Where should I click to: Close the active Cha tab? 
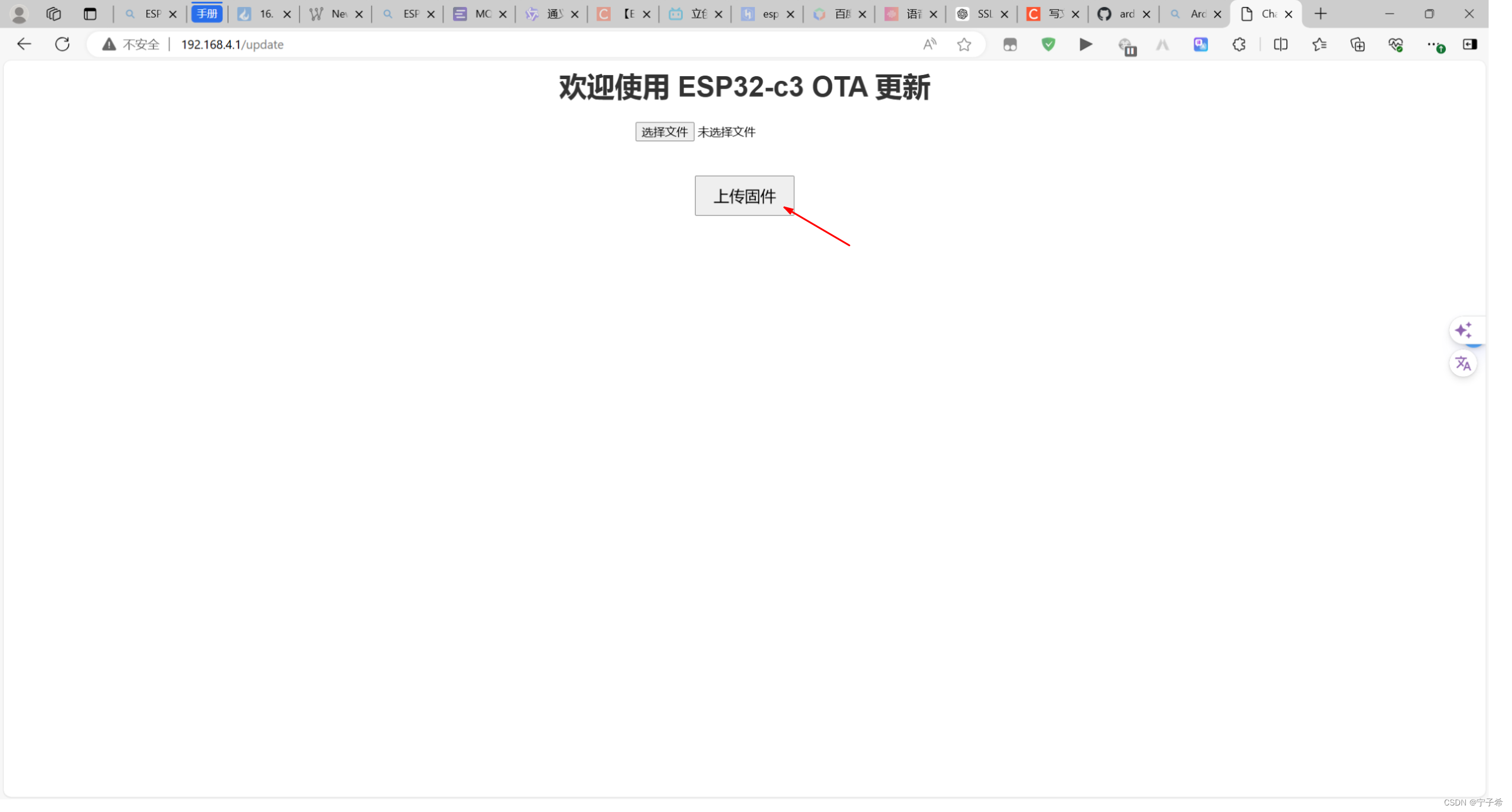[x=1288, y=14]
